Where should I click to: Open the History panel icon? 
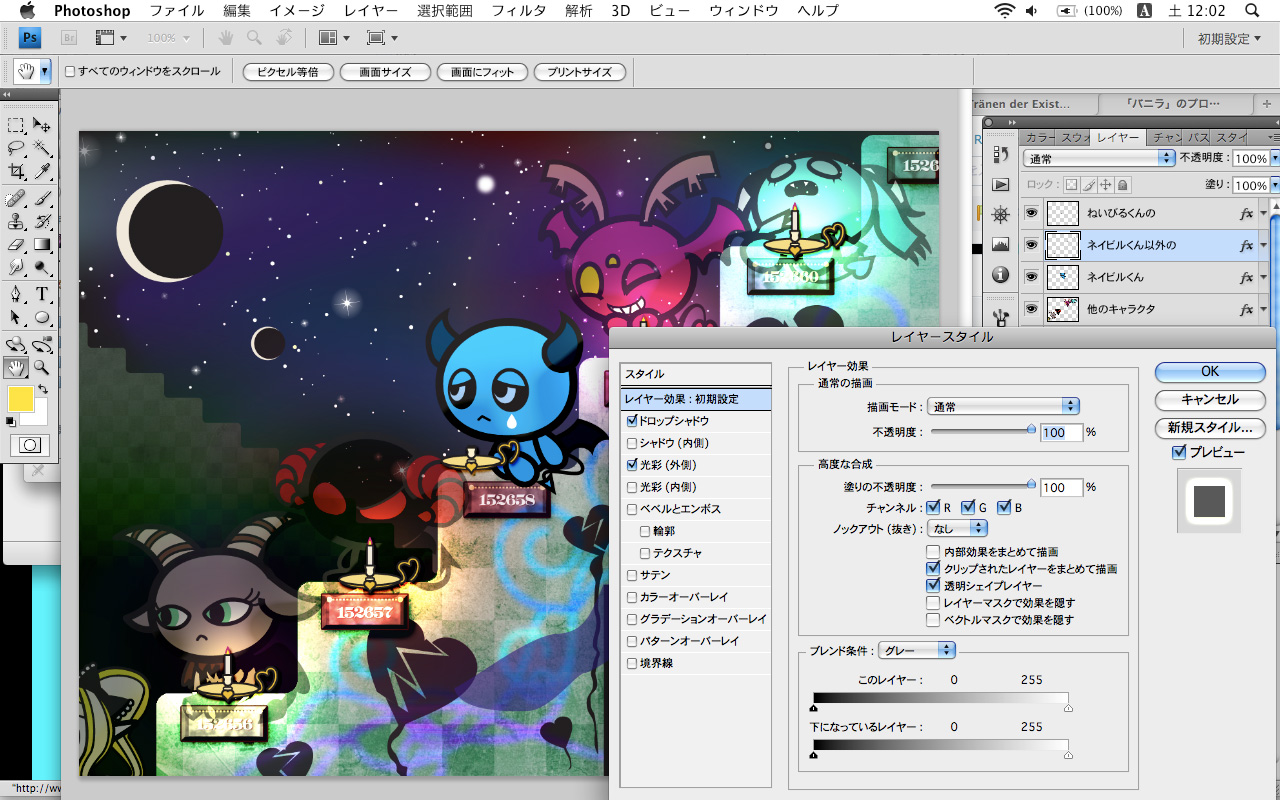pos(1000,155)
